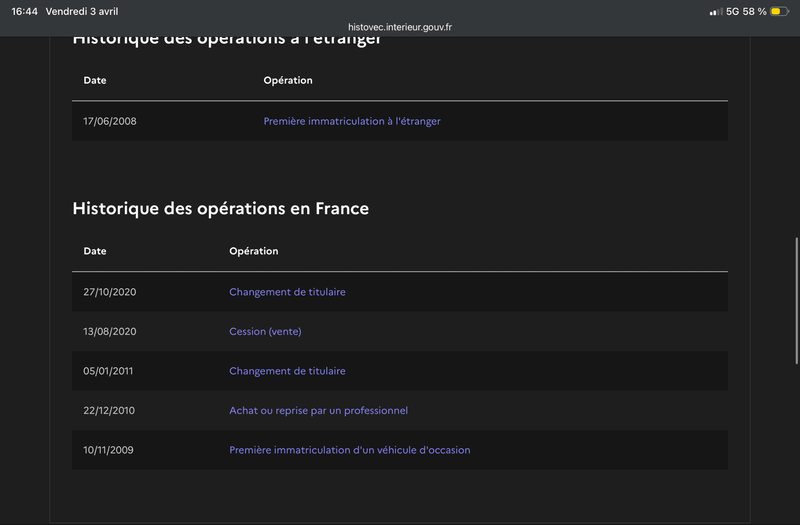Viewport: 800px width, 525px height.
Task: Open the 'Cession (vente)' operation link
Action: tap(265, 331)
